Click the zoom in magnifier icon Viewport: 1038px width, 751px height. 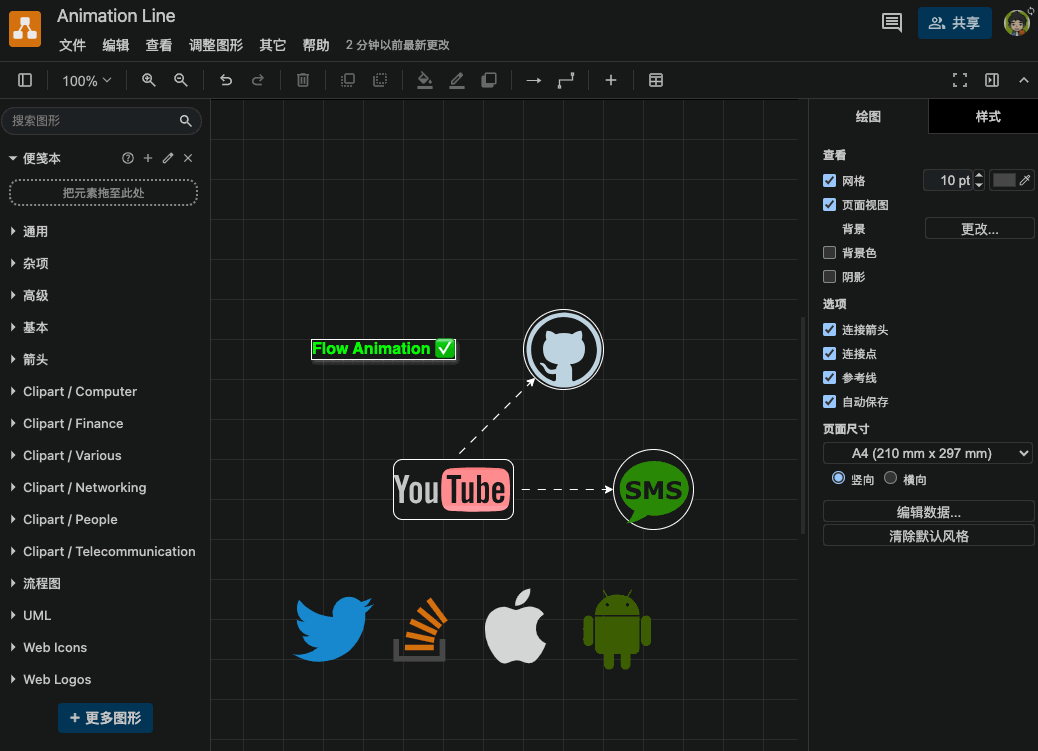149,80
